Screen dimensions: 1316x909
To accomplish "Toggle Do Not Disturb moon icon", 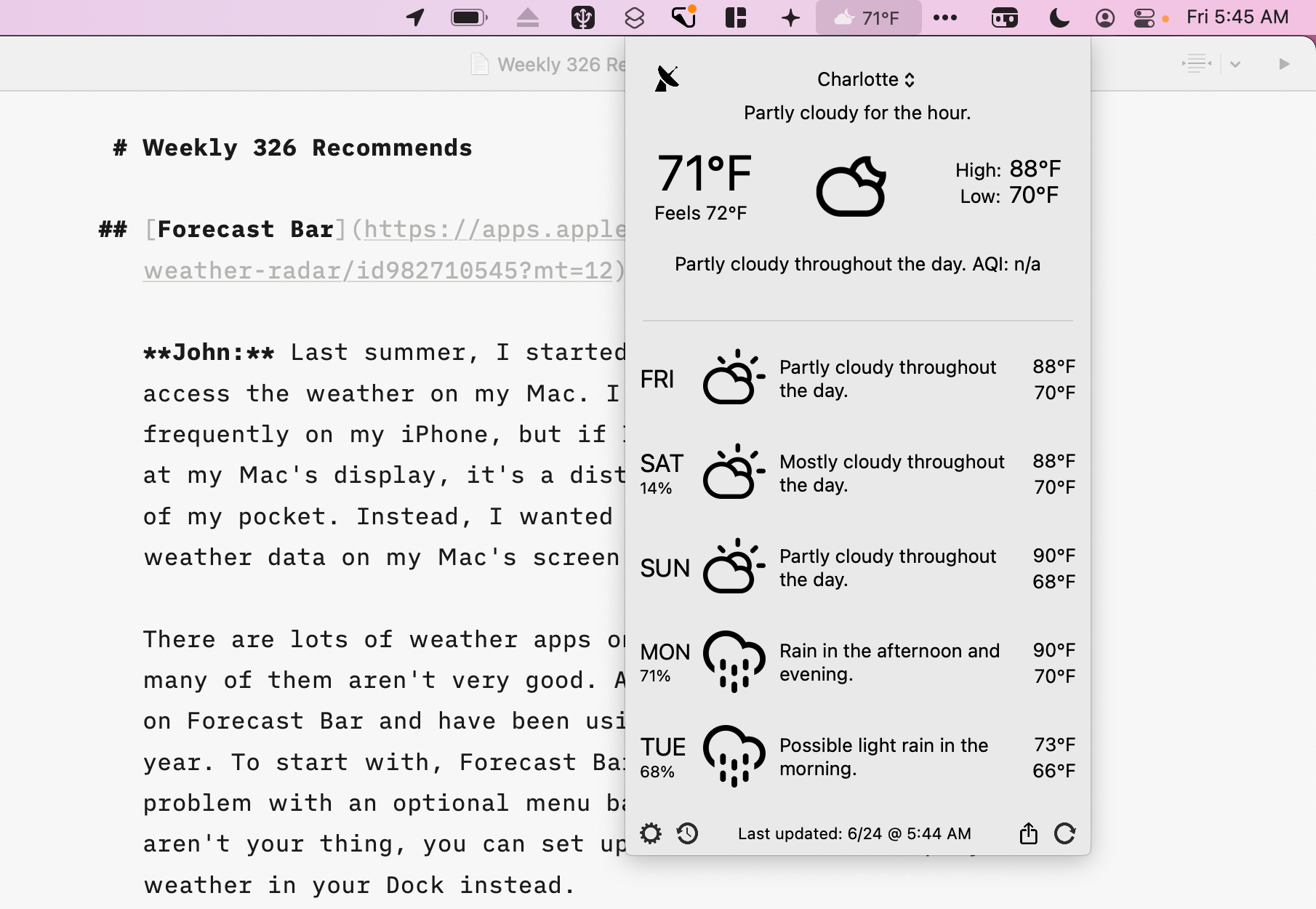I will pyautogui.click(x=1059, y=17).
